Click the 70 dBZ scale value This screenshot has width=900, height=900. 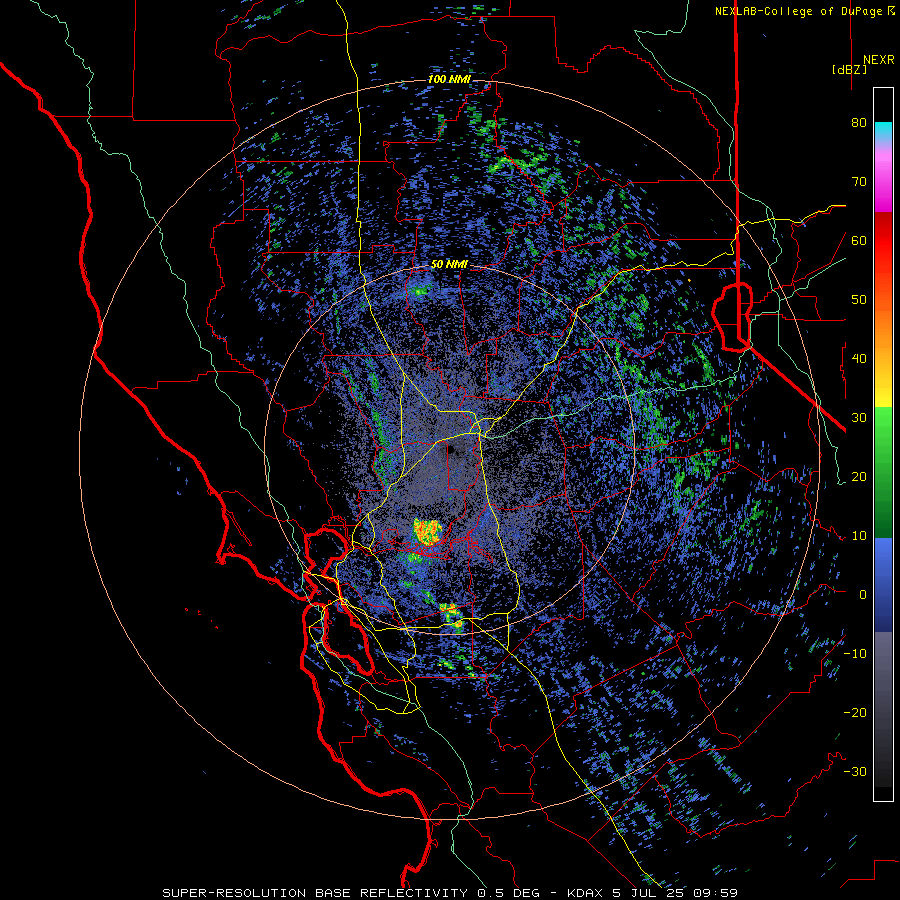(859, 182)
